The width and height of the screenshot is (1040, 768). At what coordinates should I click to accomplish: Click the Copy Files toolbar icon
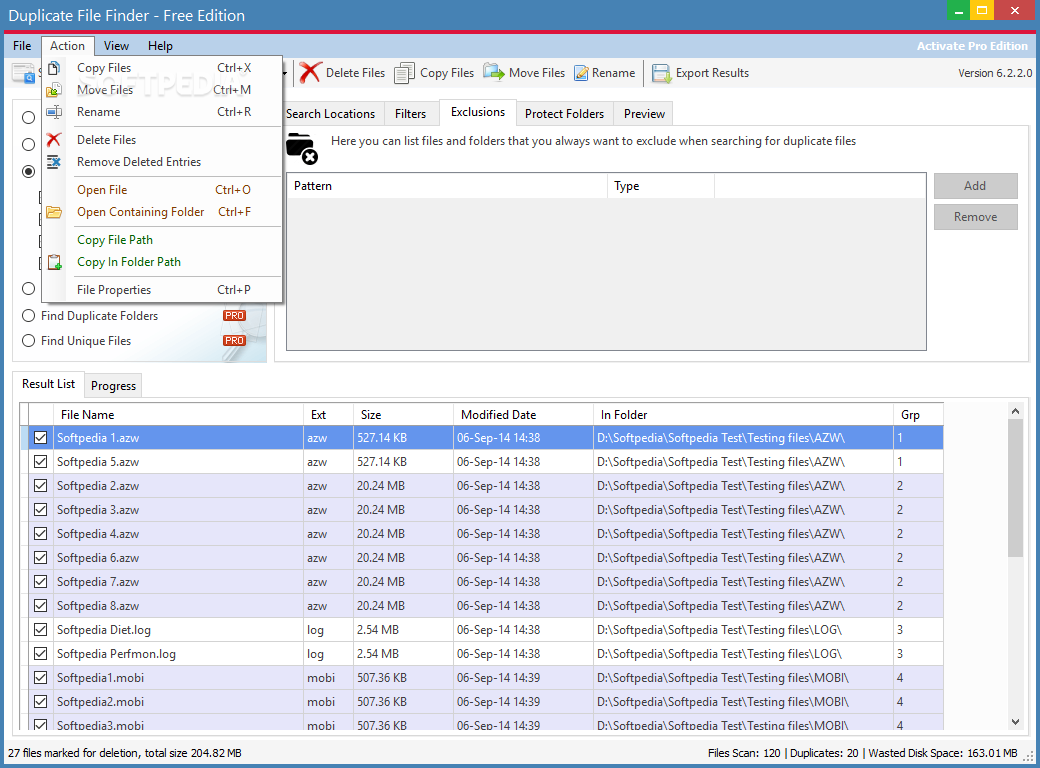click(404, 73)
